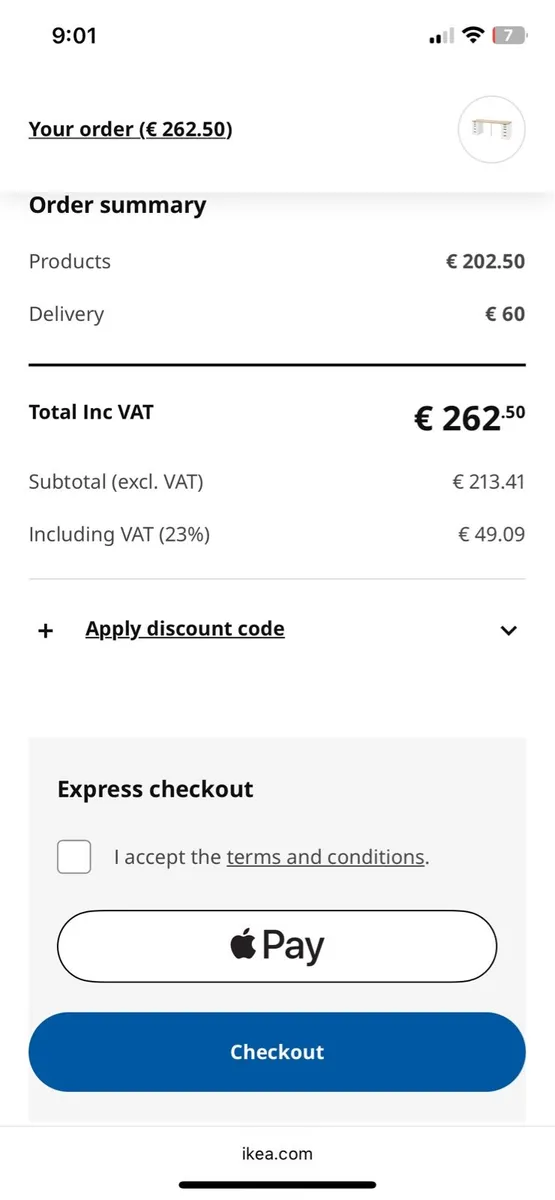This screenshot has width=555, height=1200.
Task: Tap the Products € 202.50 row
Action: click(x=277, y=261)
